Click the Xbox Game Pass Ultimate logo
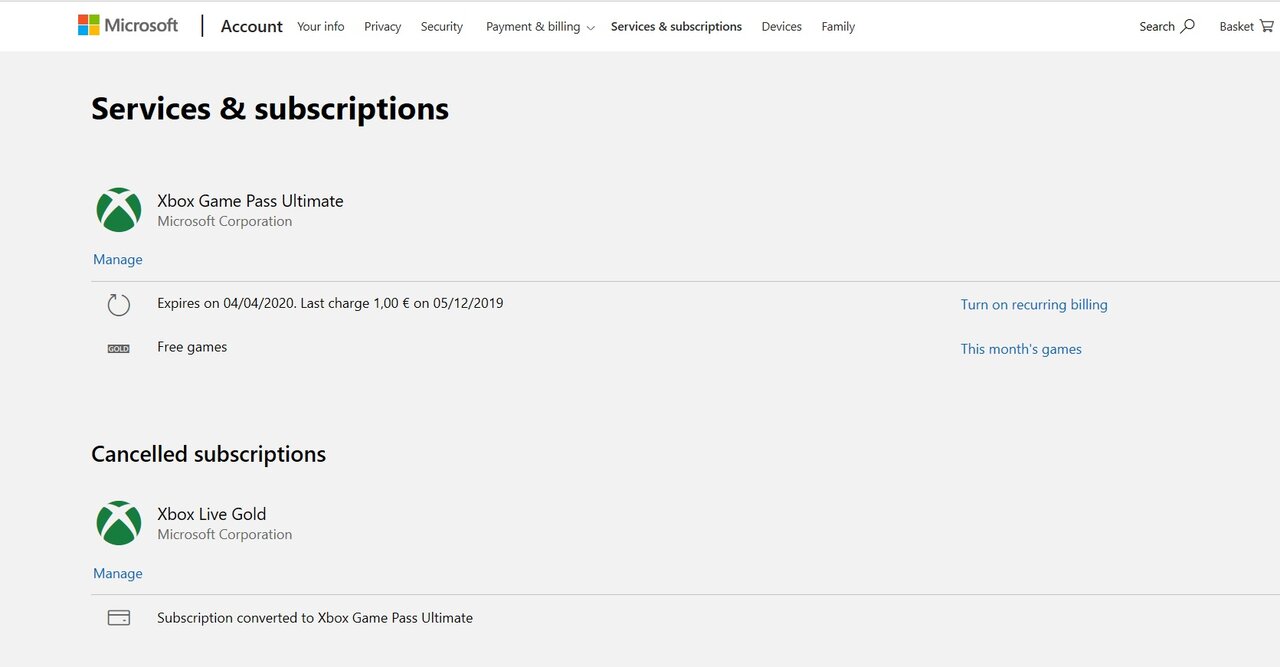 [119, 210]
